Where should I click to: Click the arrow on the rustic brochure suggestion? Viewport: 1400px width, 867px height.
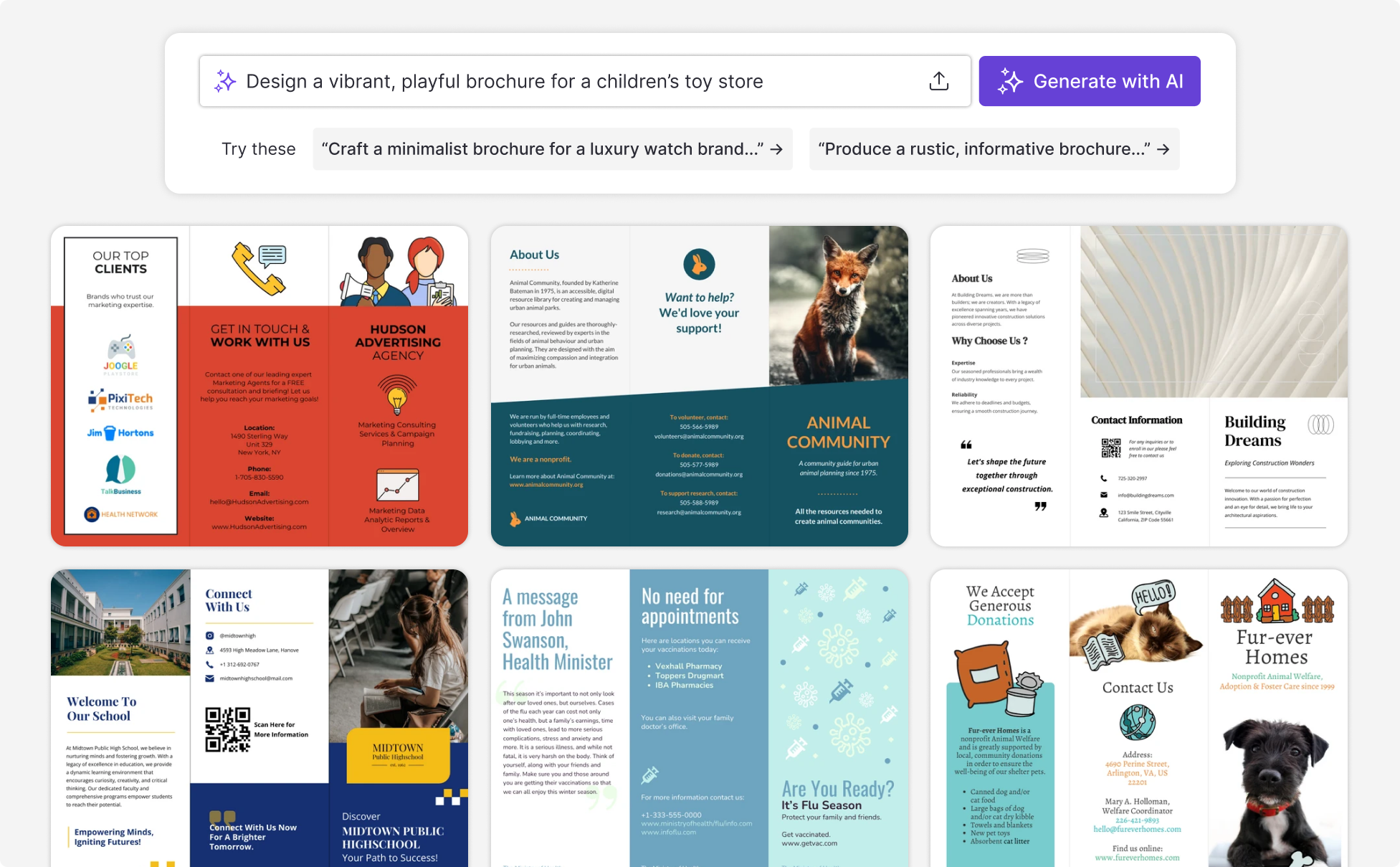1163,149
